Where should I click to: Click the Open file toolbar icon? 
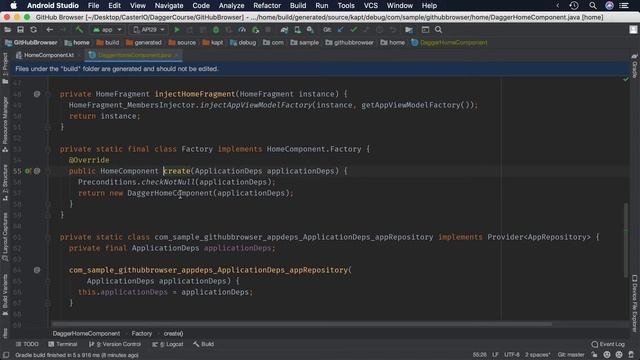(x=8, y=30)
